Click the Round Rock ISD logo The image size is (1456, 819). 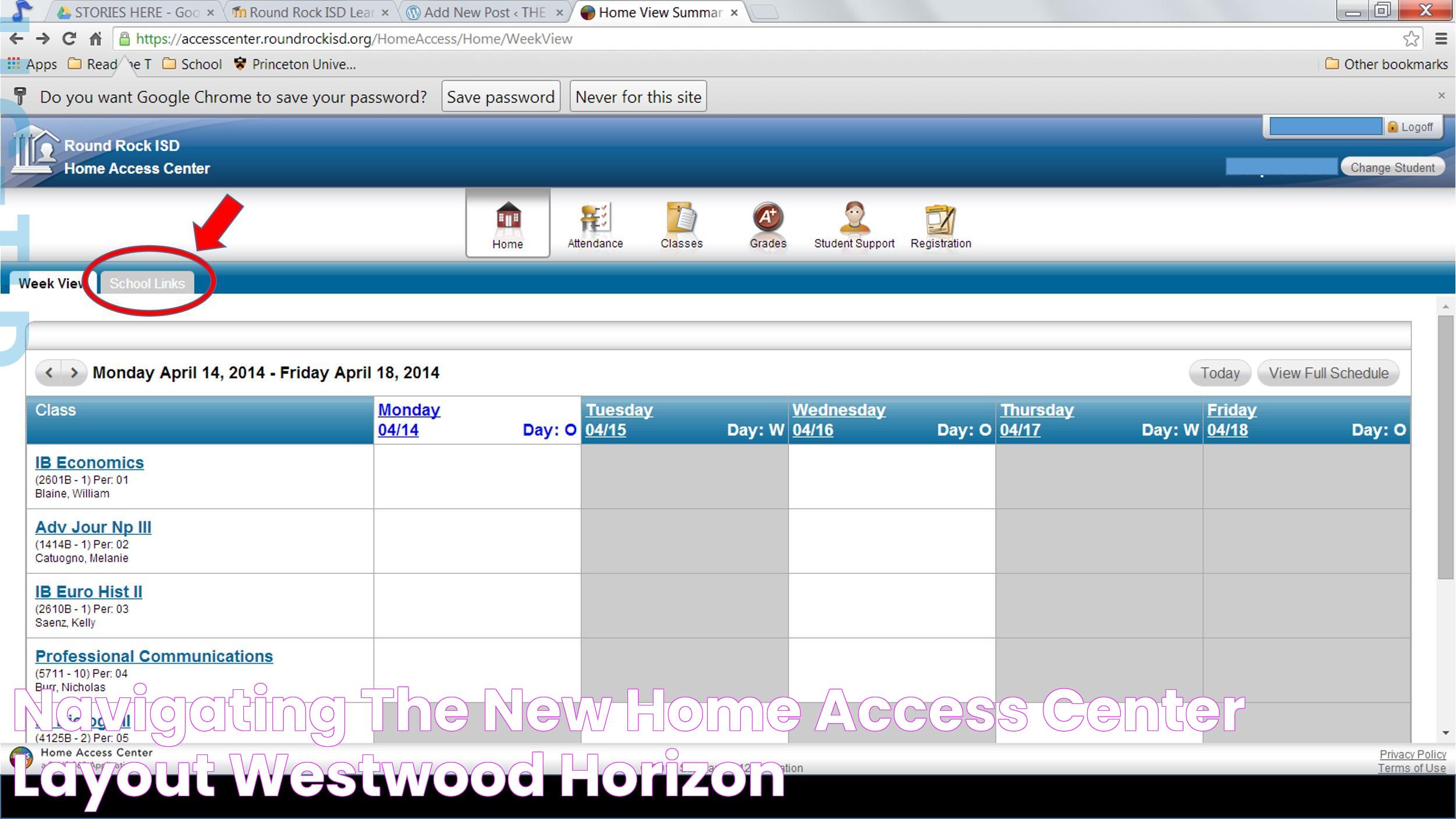click(34, 150)
